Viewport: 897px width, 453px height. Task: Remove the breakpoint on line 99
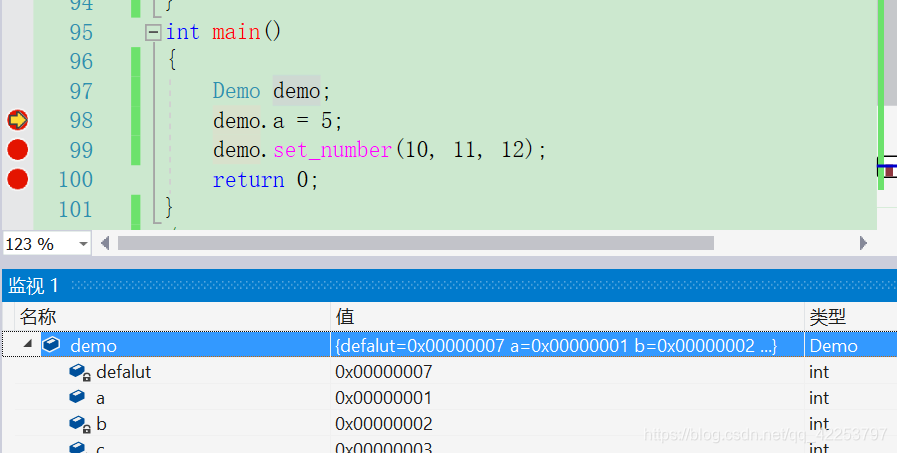point(18,150)
